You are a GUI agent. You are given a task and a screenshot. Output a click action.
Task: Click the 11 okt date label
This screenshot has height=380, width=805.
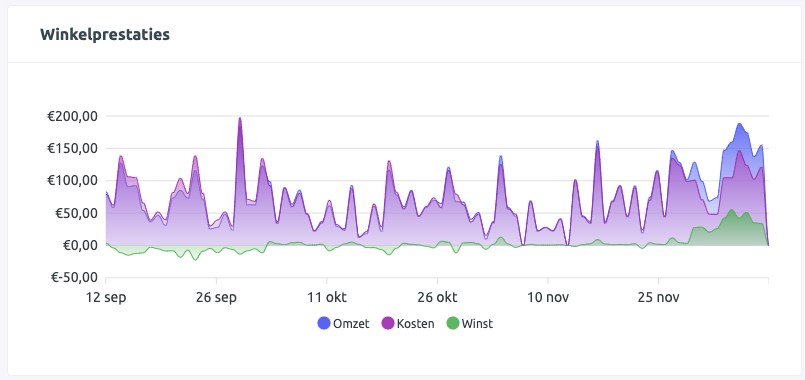coord(327,298)
